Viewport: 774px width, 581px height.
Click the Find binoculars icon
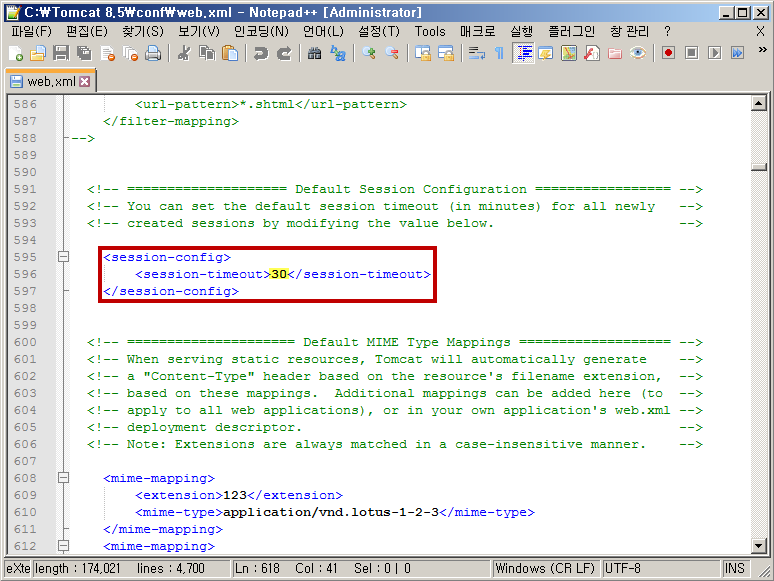pos(314,53)
